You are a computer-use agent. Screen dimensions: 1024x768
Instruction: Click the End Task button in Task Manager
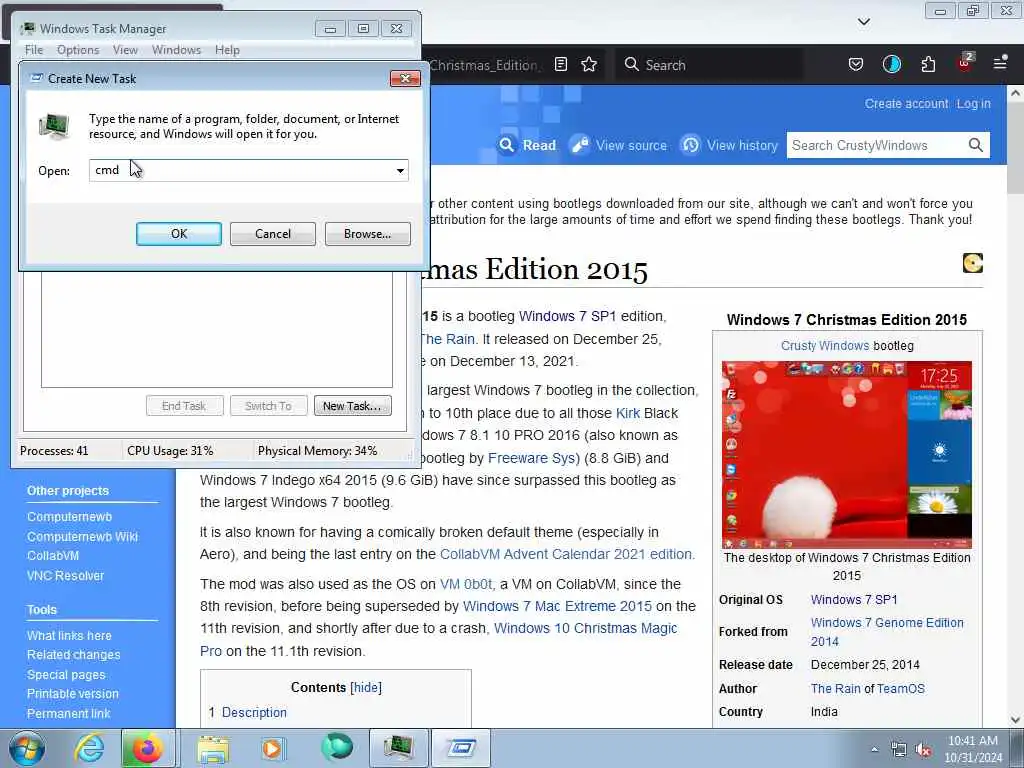coord(184,406)
